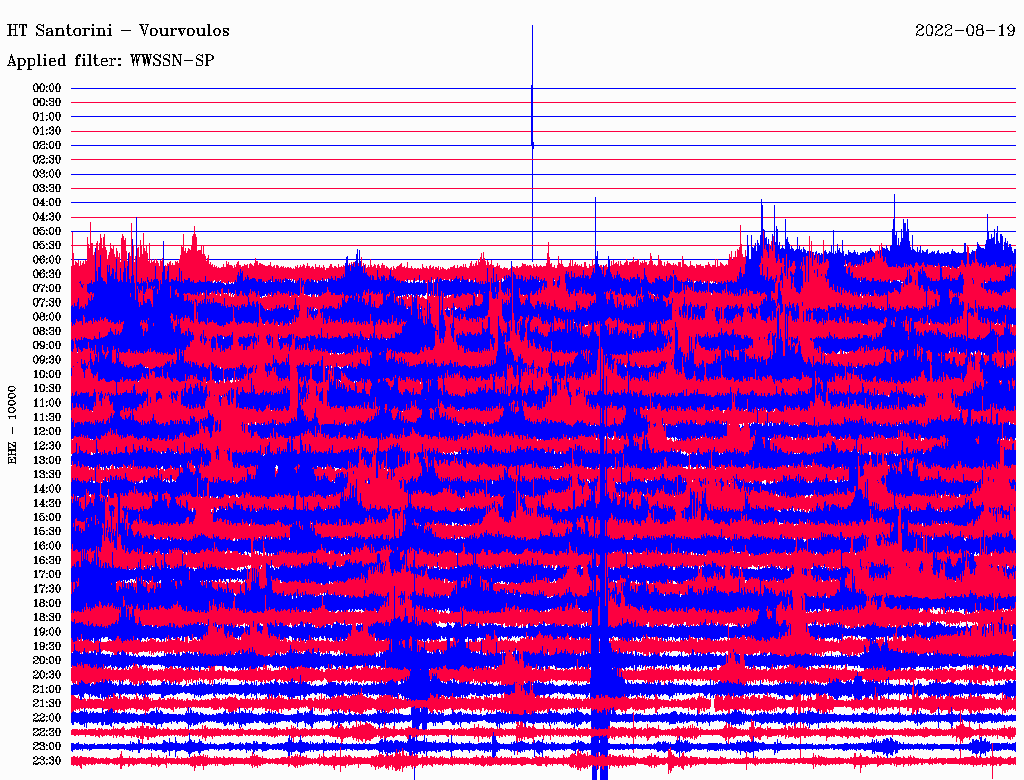Viewport: 1024px width, 780px height.
Task: Select the 02:00 time label
Action: 47,145
